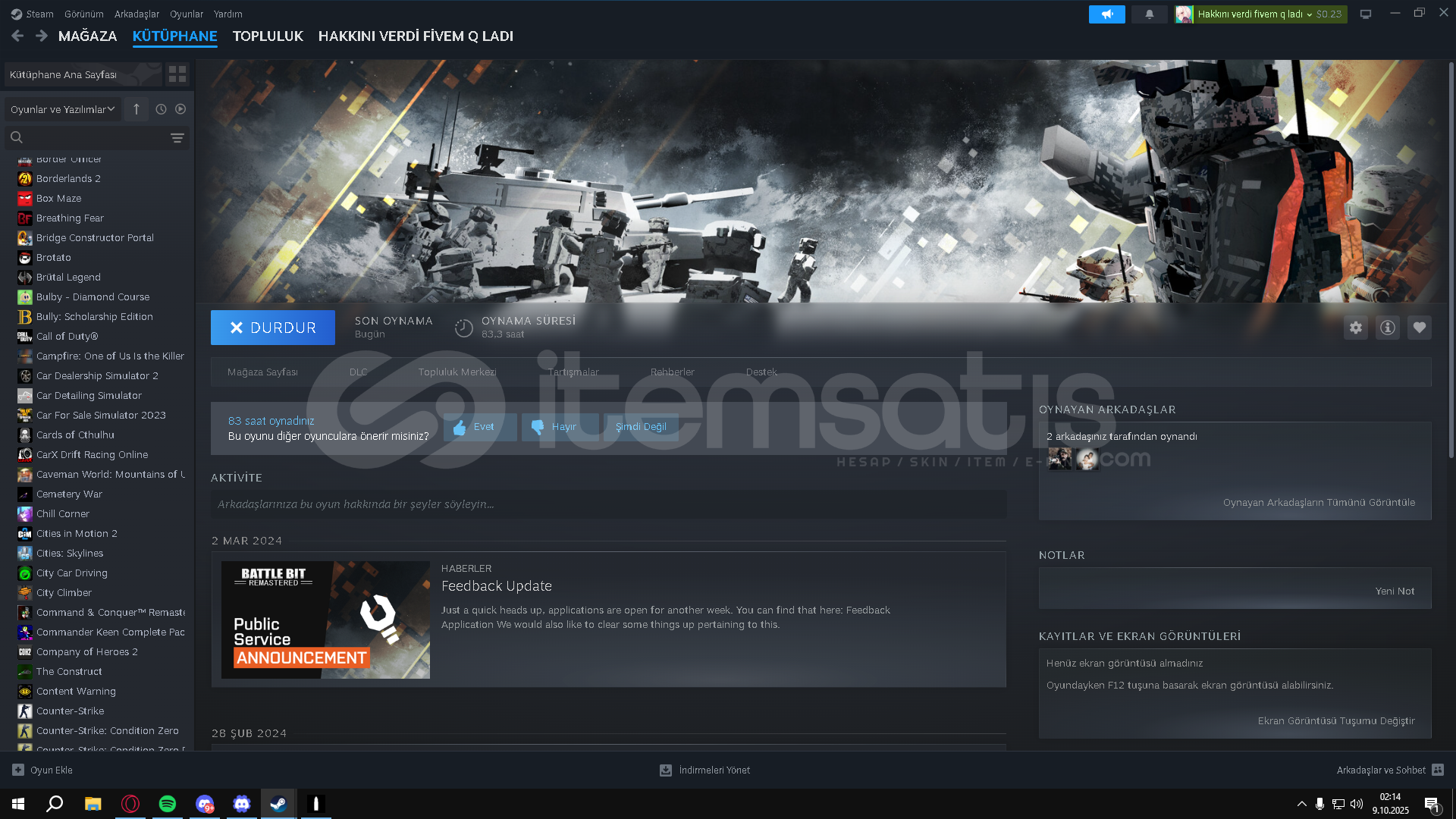Add game to favorites heart icon
Viewport: 1456px width, 819px height.
pyautogui.click(x=1419, y=328)
